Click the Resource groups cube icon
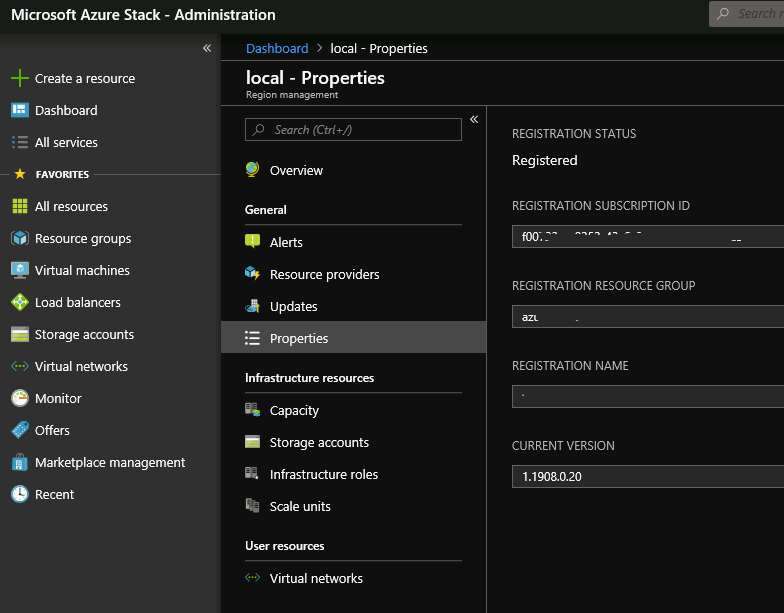The image size is (784, 613). 20,238
